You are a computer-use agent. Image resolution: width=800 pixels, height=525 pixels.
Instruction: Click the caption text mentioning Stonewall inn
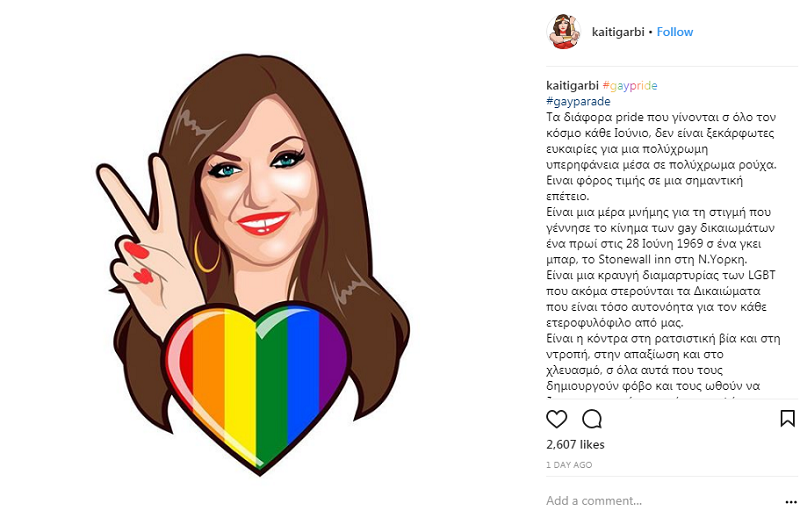coord(646,259)
